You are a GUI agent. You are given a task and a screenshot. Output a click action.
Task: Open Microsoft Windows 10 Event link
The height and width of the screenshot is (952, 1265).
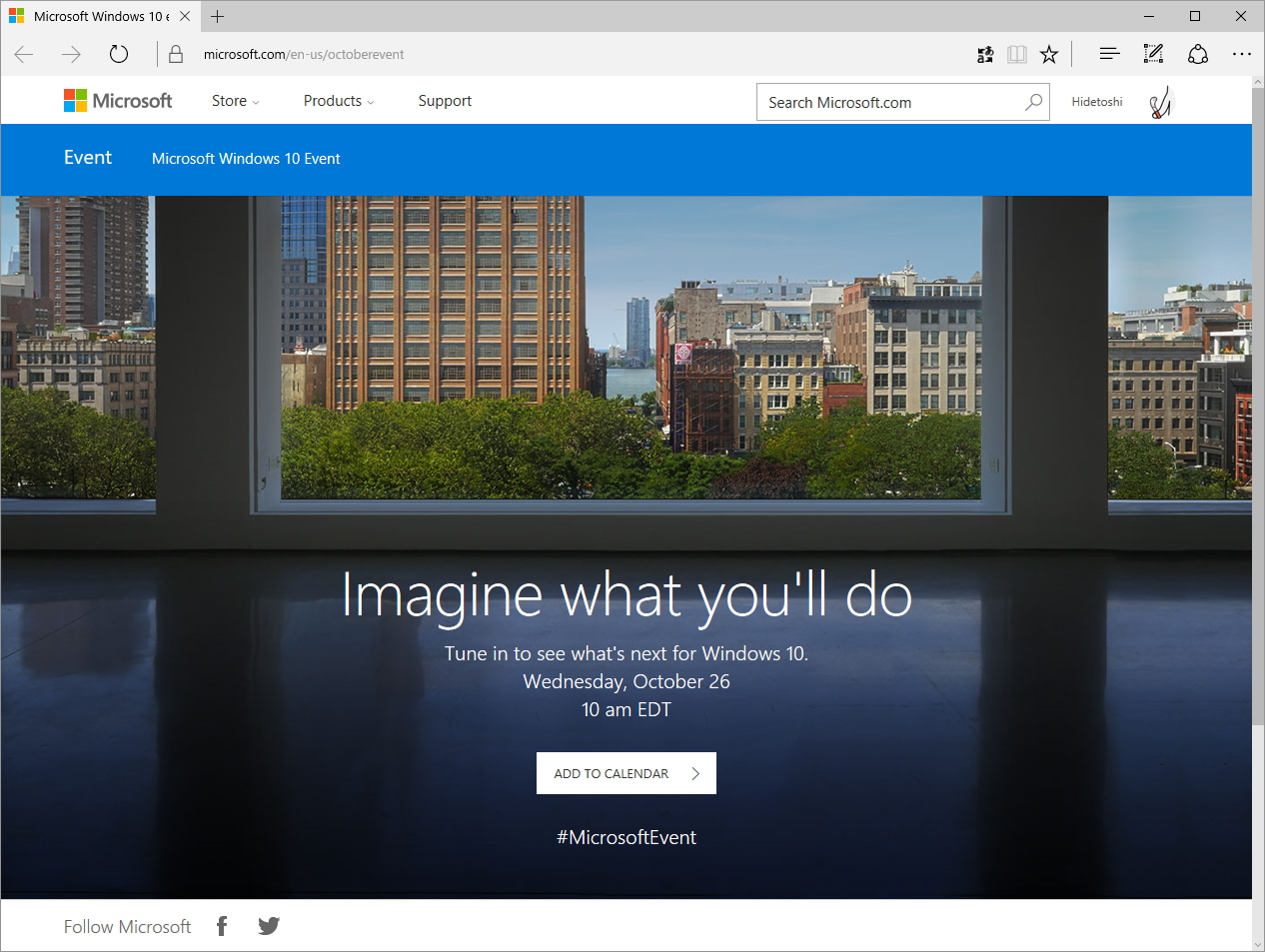click(245, 158)
